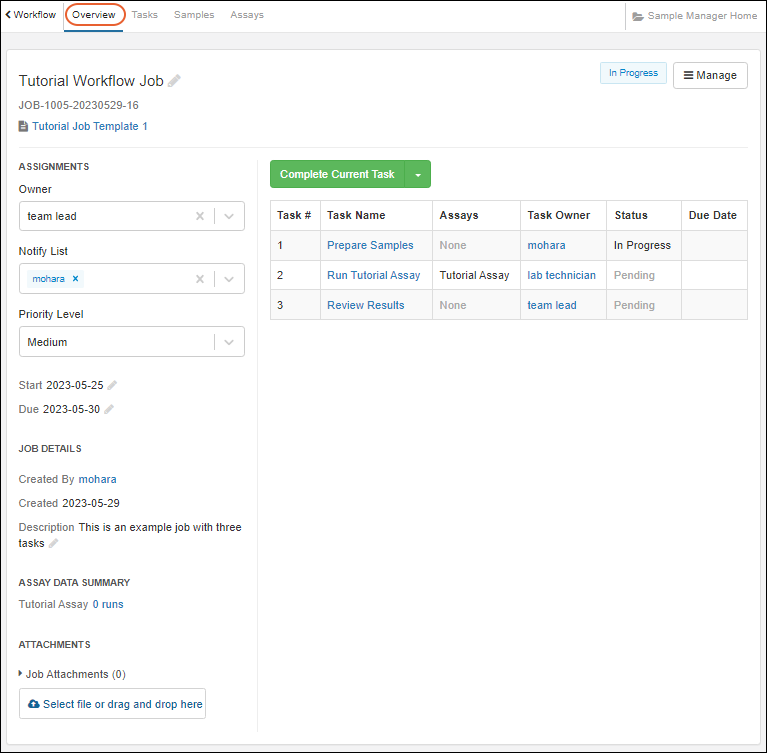Click lab technician task owner link
This screenshot has height=753, width=767.
click(562, 275)
